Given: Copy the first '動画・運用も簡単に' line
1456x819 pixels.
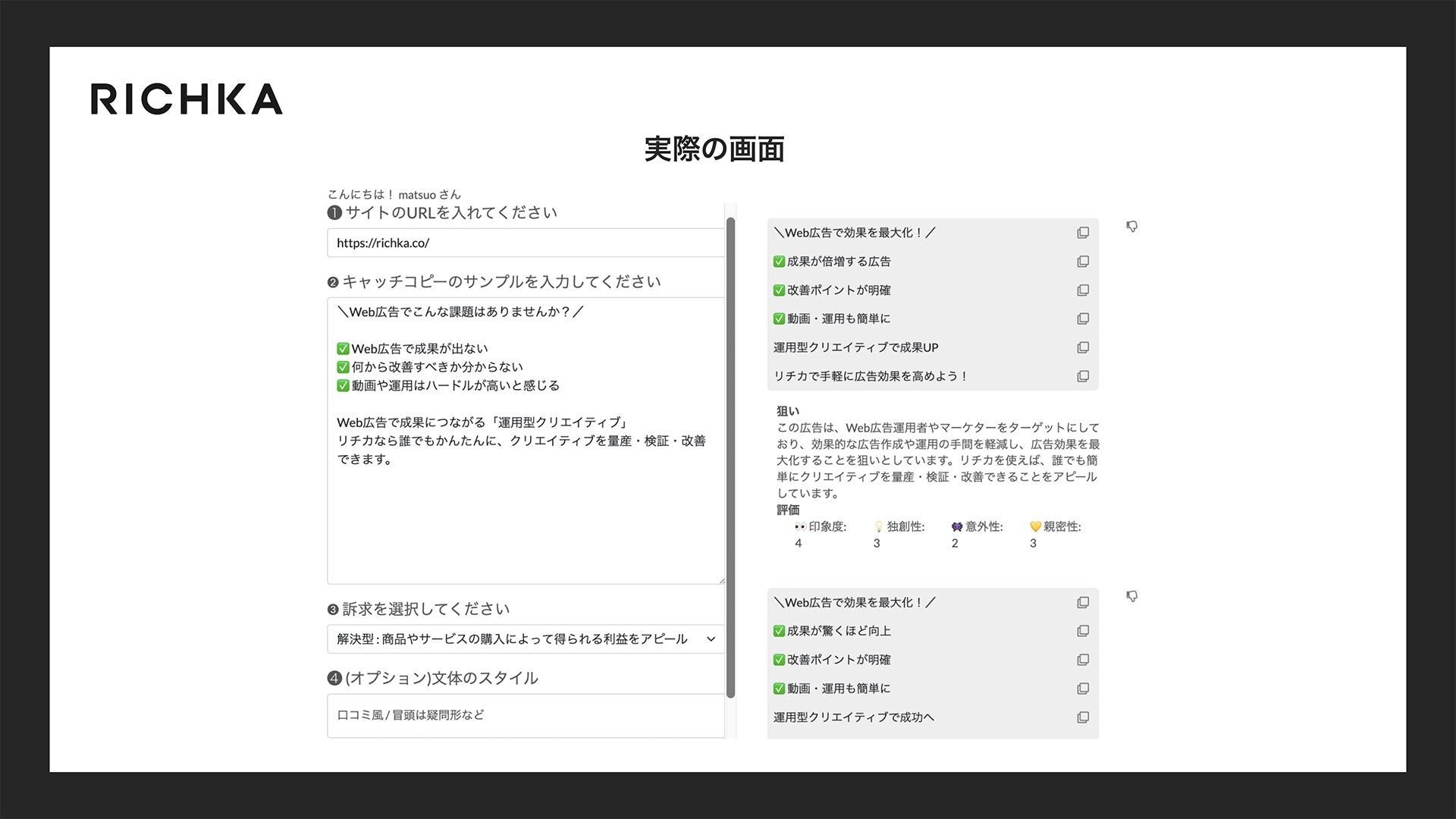Looking at the screenshot, I should coord(1083,319).
